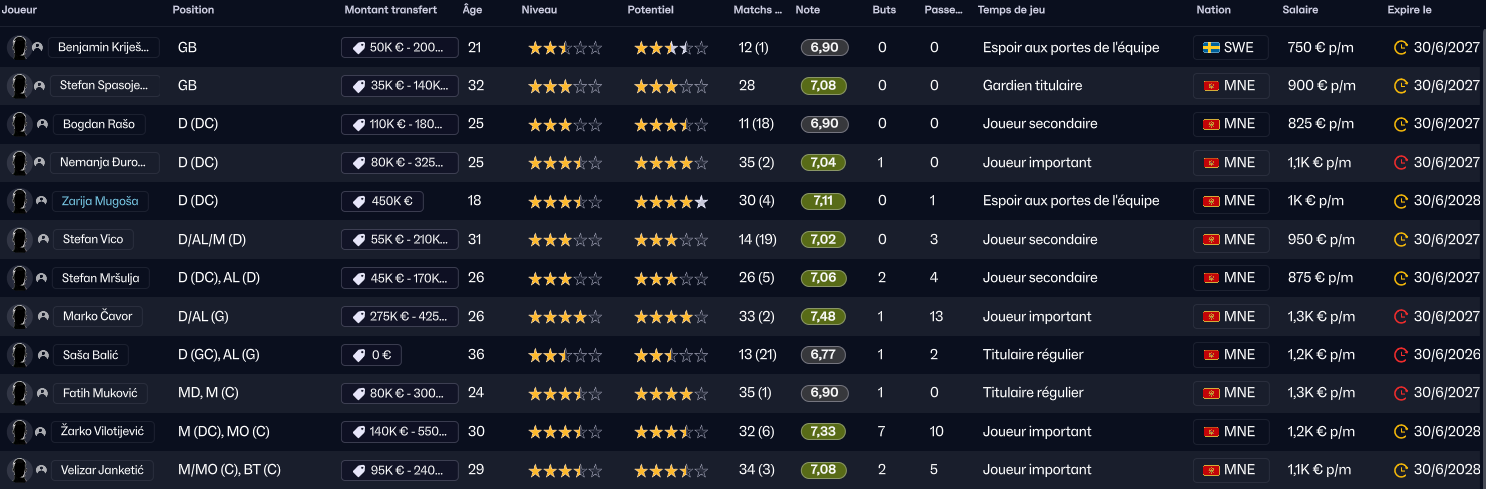Screen dimensions: 1486x489
Task: Click red contract clock icon for Nemanja Đuro...
Action: [x=1401, y=163]
